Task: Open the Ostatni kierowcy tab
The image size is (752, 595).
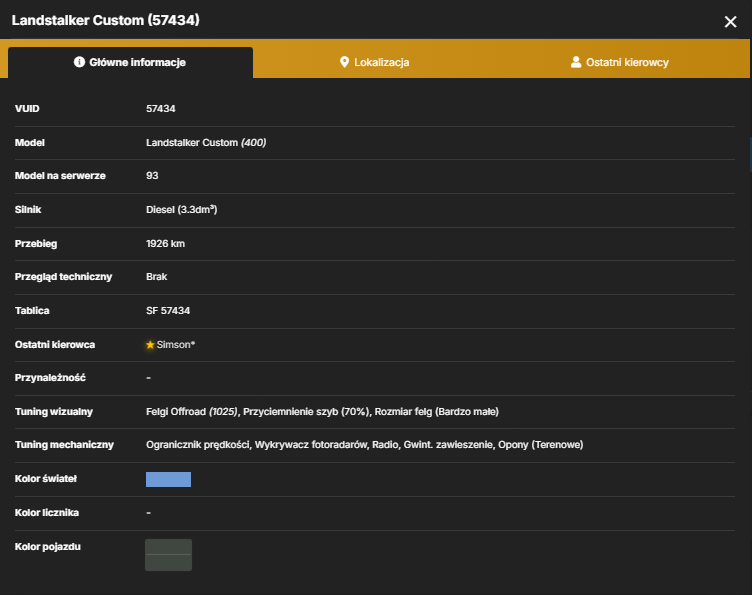Action: [x=620, y=62]
